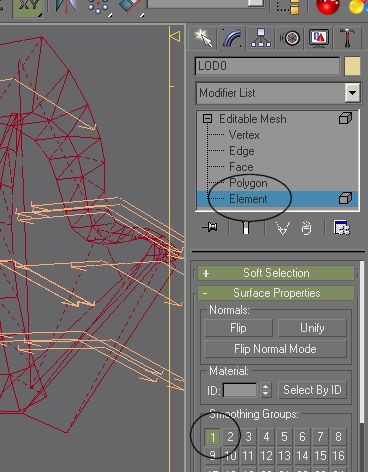
Task: Open the Hierarchy panel tab
Action: coord(261,38)
